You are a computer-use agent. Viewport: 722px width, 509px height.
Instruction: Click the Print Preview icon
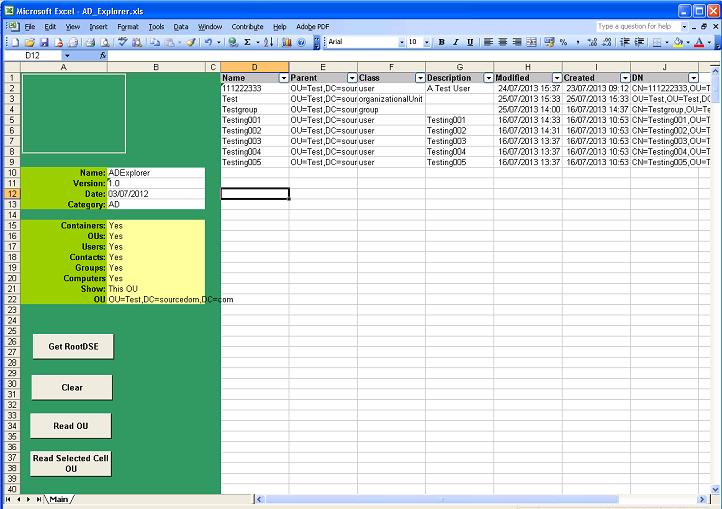click(104, 43)
